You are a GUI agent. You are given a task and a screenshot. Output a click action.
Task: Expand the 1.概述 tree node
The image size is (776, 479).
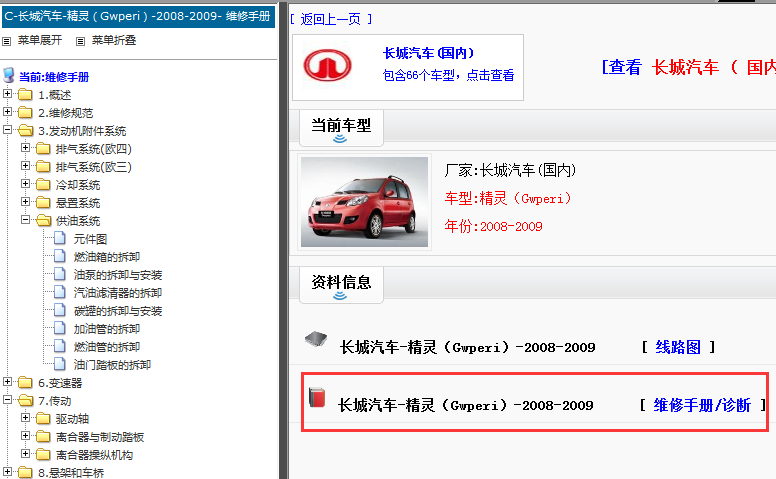coord(7,94)
